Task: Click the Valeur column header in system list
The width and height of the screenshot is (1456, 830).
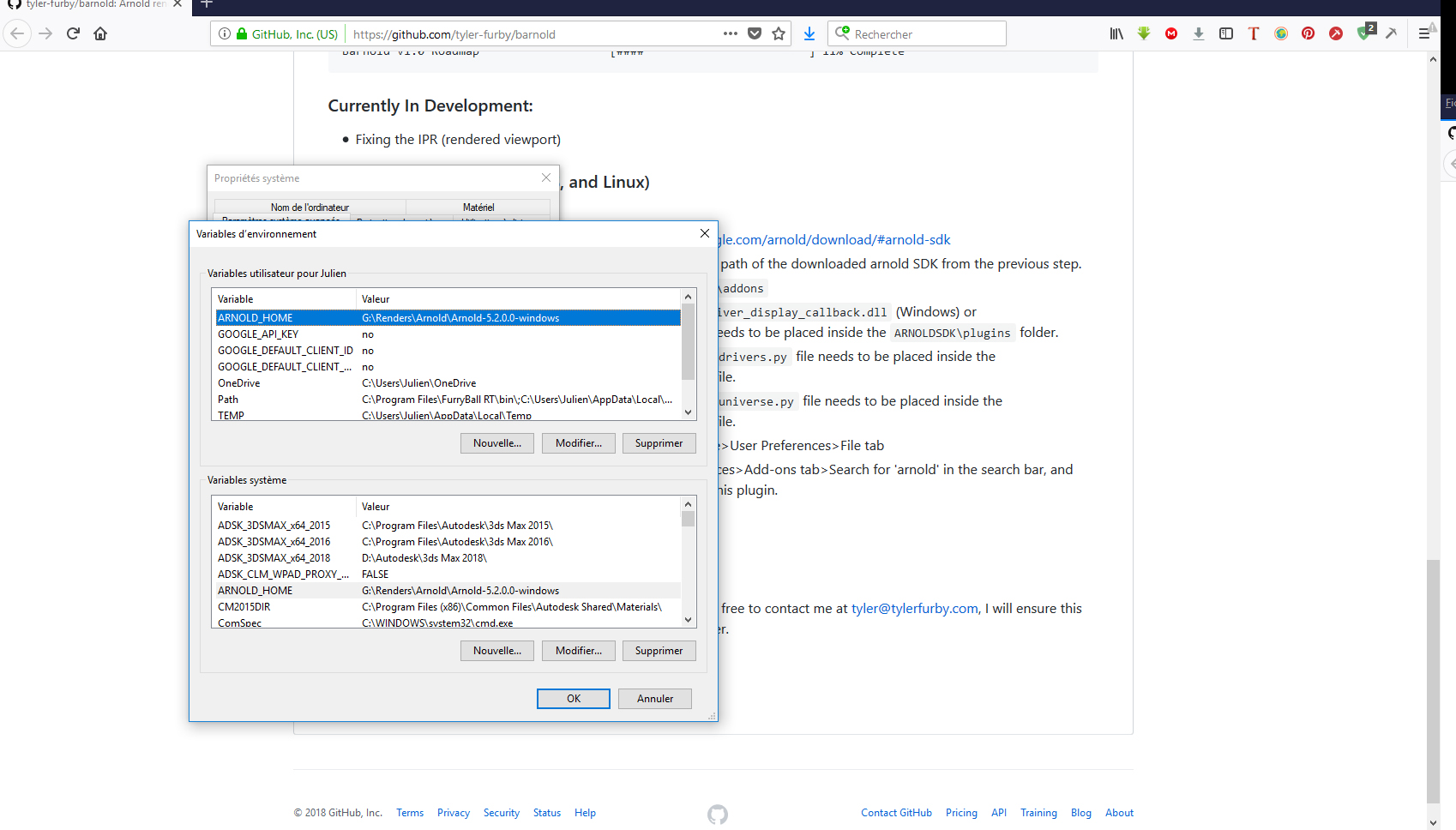Action: [519, 507]
